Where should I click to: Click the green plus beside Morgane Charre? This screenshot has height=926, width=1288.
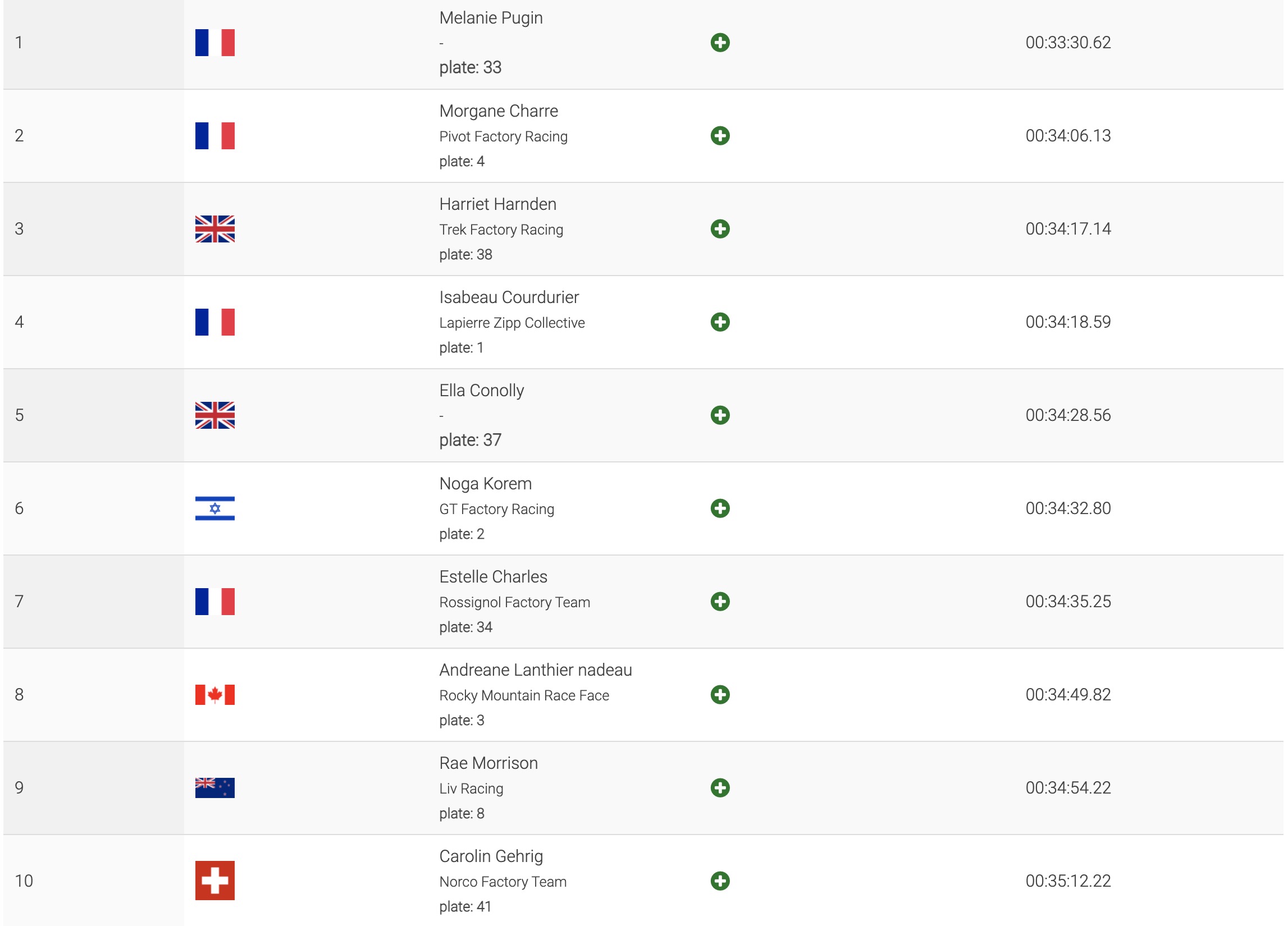(x=720, y=136)
